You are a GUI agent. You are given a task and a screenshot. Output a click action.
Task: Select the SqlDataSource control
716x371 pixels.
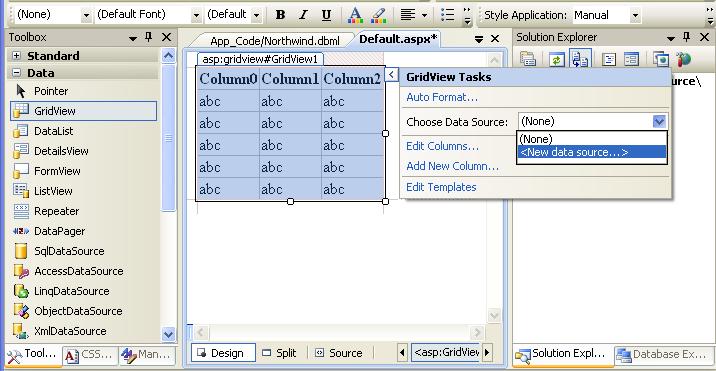pyautogui.click(x=83, y=251)
